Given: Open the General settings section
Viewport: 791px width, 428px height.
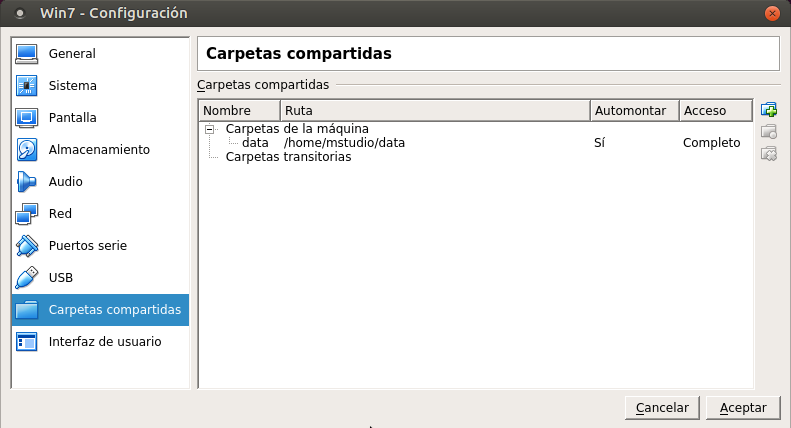Looking at the screenshot, I should click(100, 54).
